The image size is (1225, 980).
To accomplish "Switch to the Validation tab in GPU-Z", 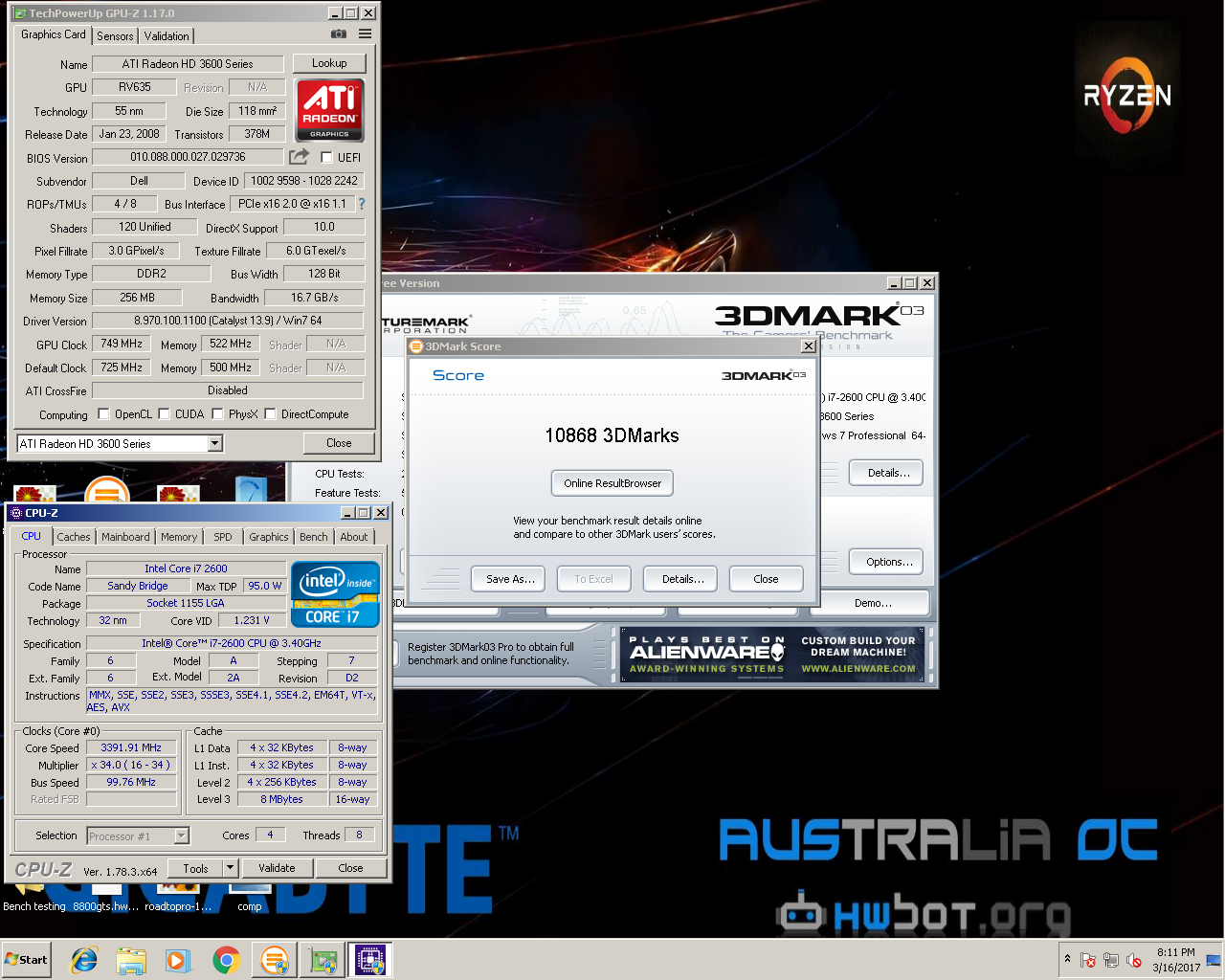I will [167, 36].
